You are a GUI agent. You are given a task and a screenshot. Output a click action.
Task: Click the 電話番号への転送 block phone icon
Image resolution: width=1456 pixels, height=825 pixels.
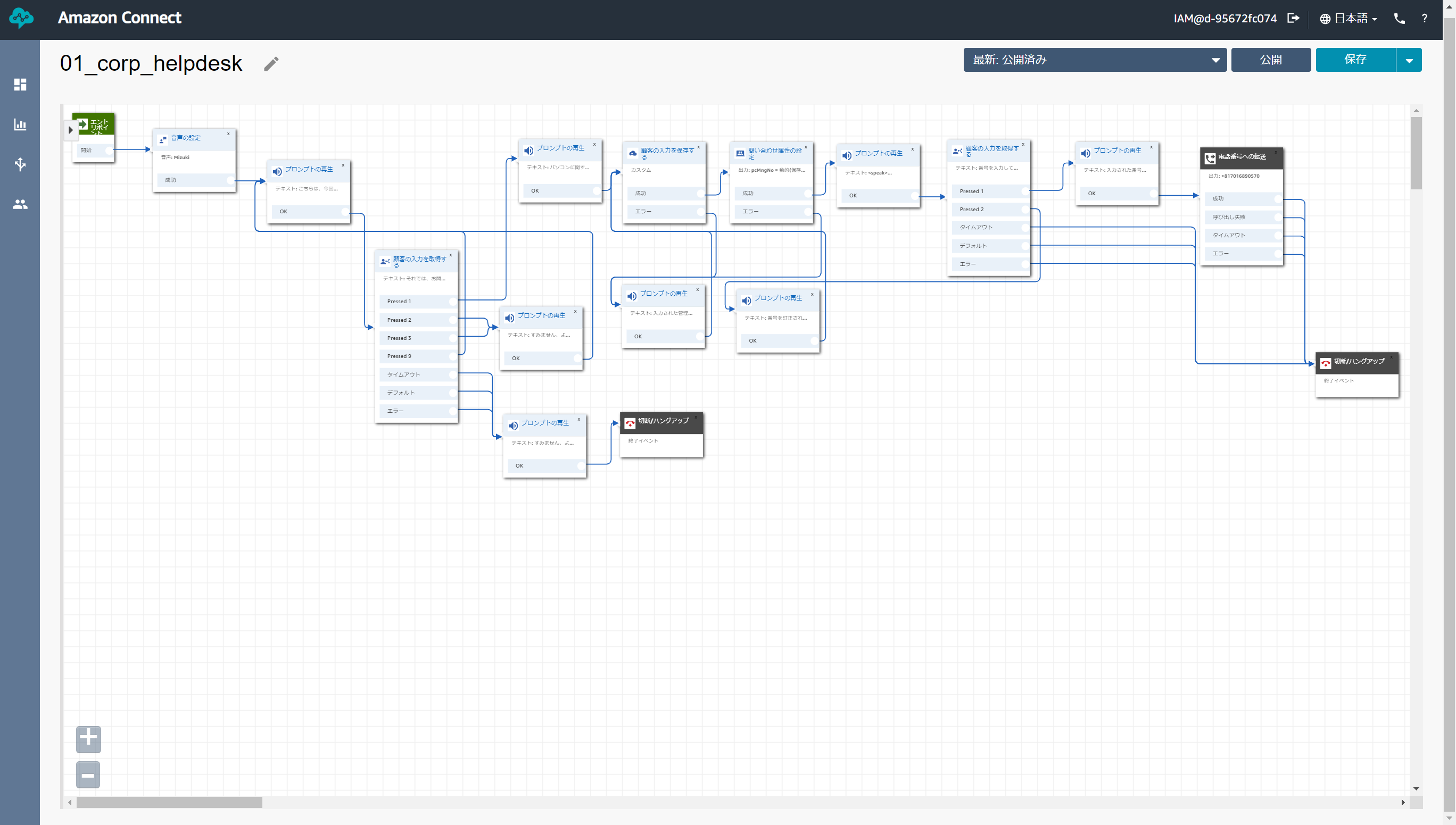(x=1210, y=158)
